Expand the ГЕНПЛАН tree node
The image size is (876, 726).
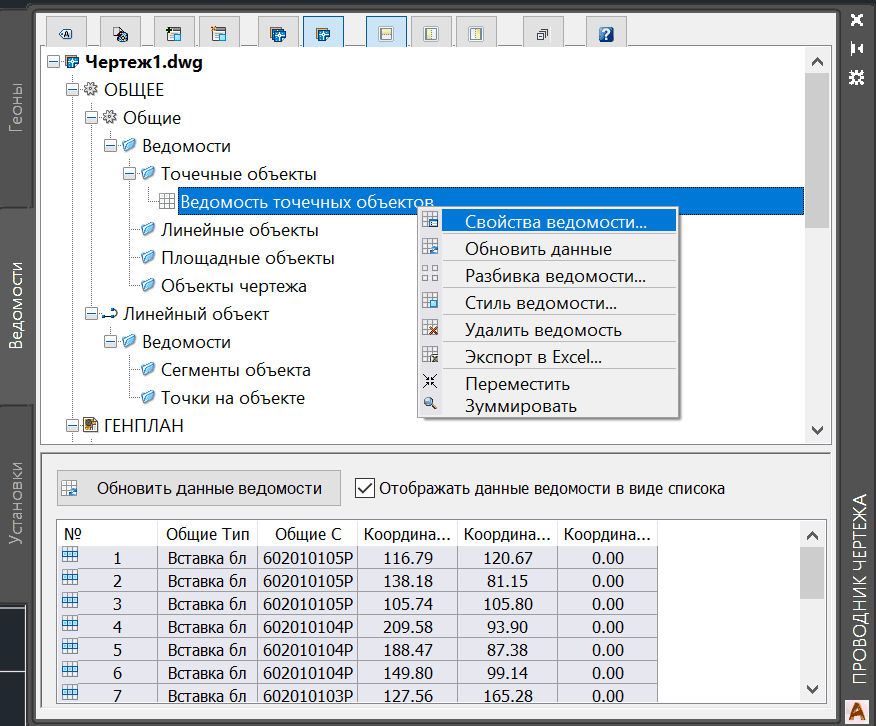click(x=71, y=426)
